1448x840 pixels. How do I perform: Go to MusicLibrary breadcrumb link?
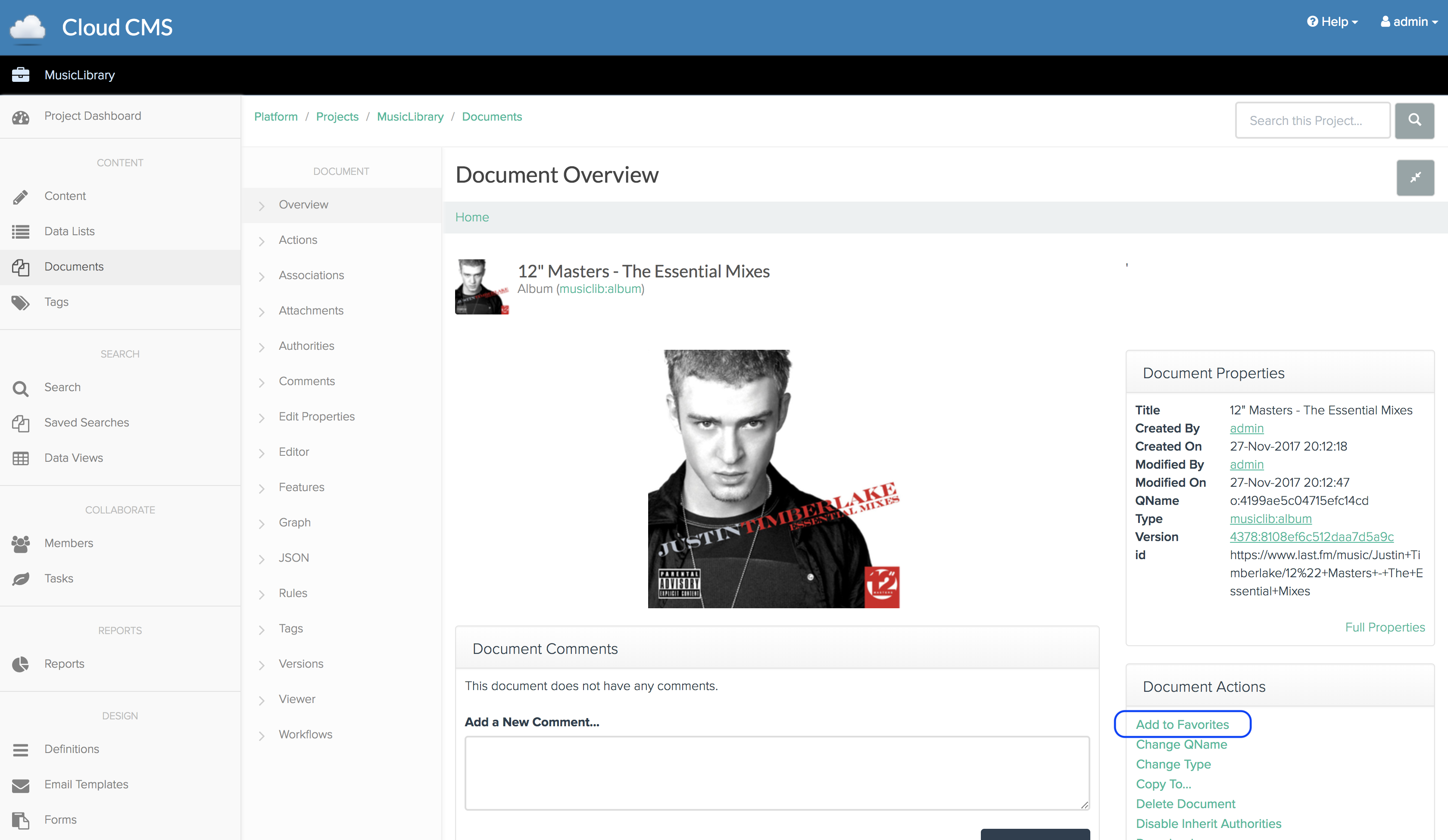point(410,117)
